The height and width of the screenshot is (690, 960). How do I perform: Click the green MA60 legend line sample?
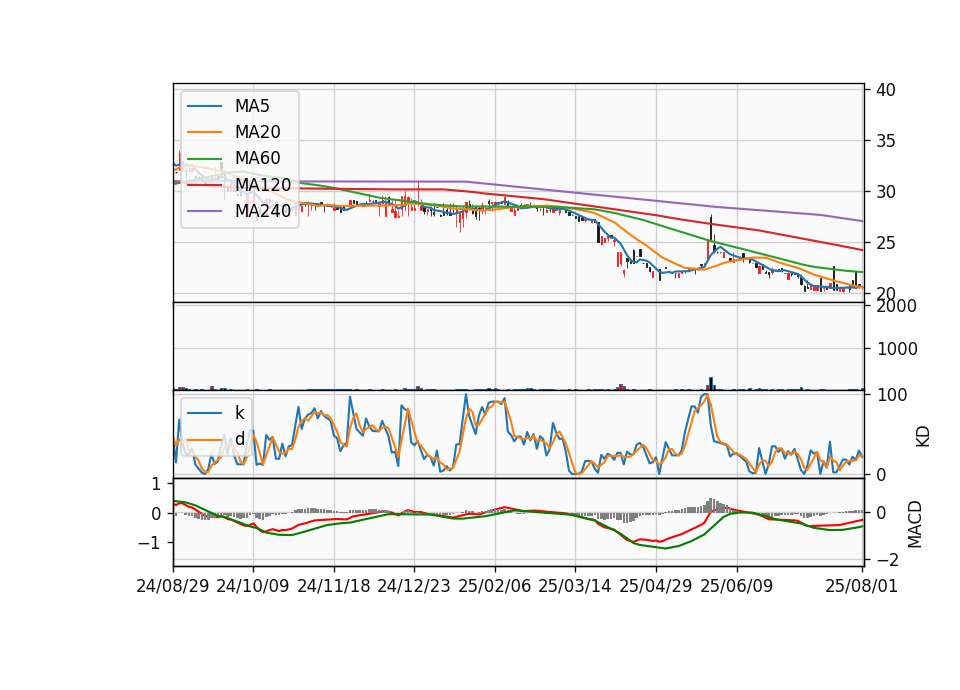[x=204, y=158]
